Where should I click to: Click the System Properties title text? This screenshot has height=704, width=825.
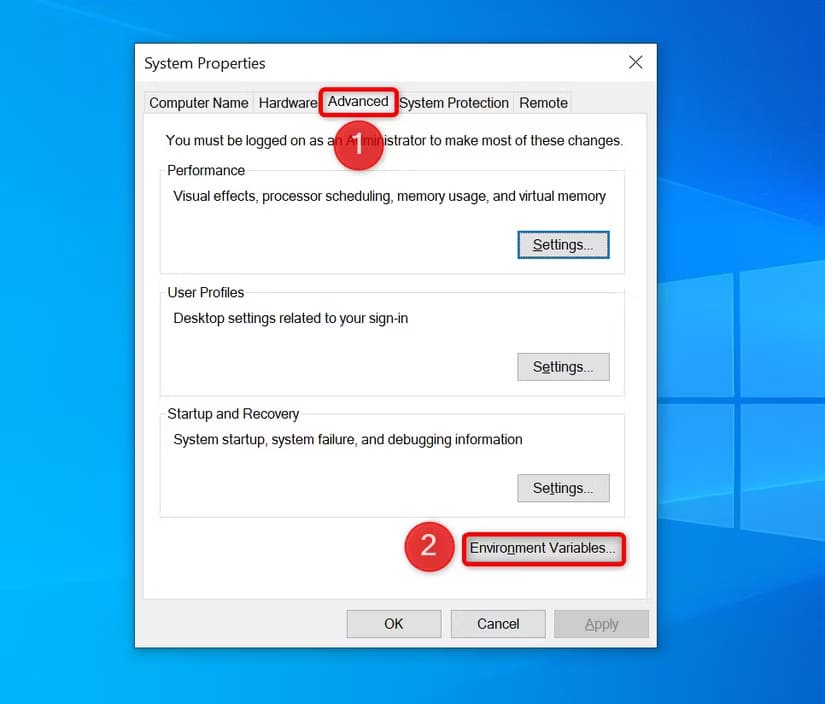[x=205, y=63]
